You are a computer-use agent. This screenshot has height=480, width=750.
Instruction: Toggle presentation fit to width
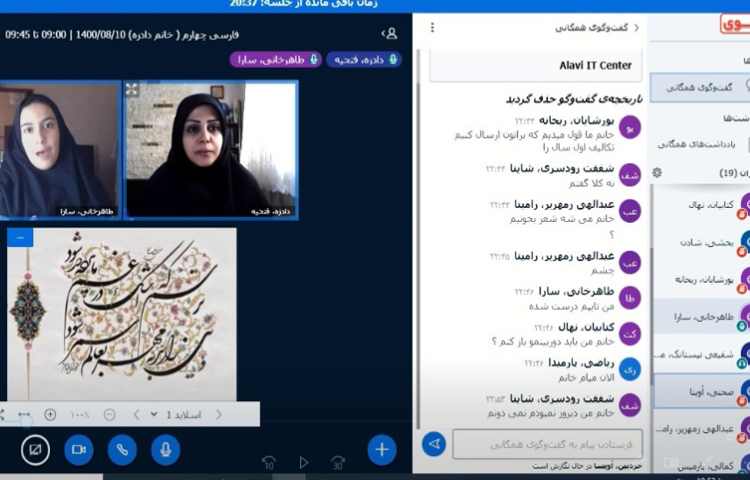coord(24,415)
